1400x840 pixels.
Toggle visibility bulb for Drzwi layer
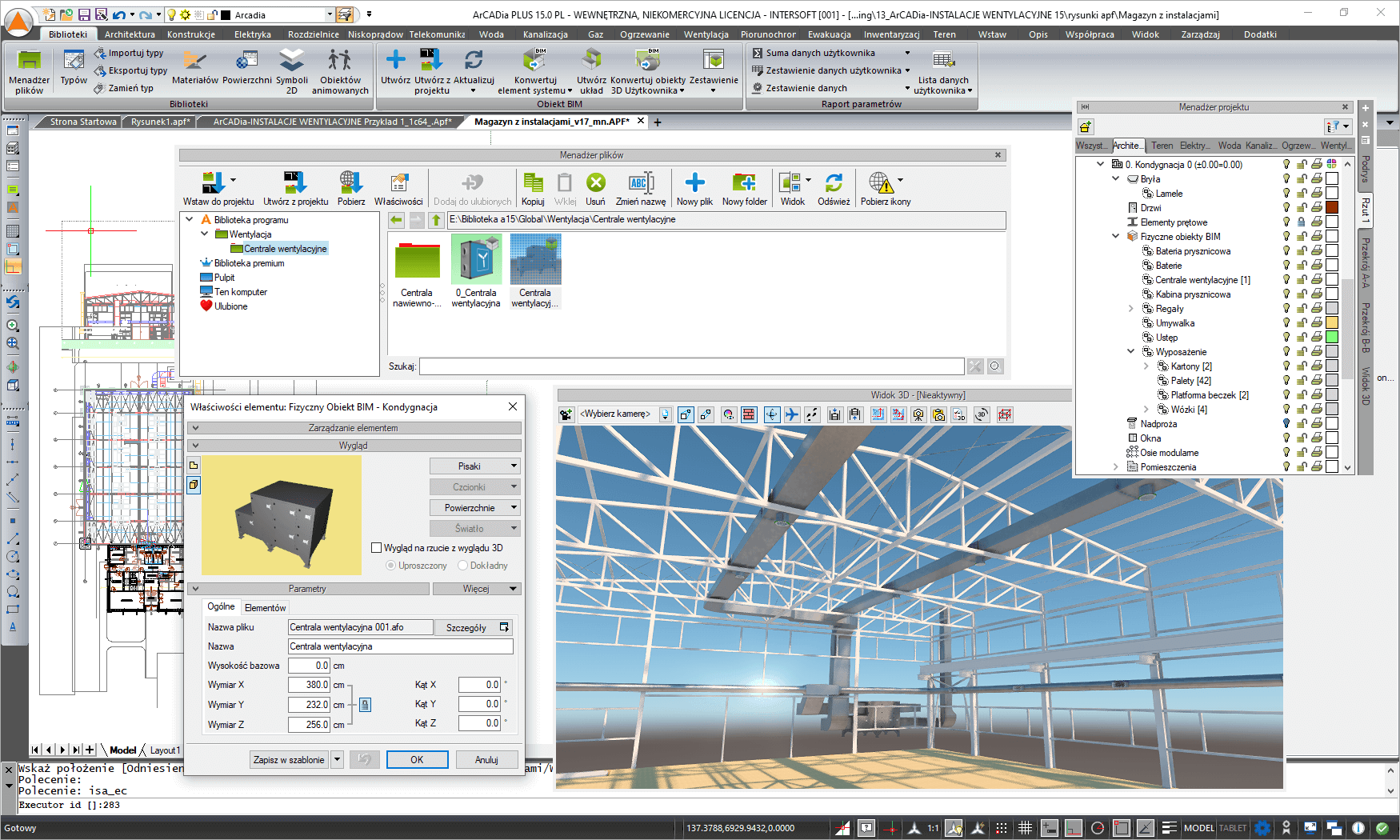click(1286, 207)
